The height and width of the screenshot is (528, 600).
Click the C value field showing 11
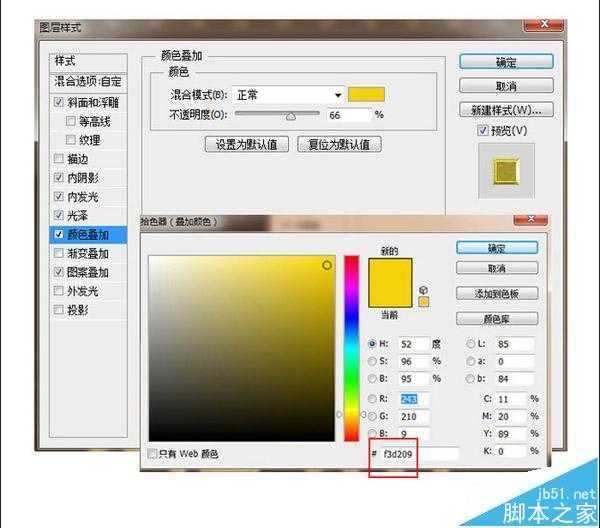click(512, 399)
